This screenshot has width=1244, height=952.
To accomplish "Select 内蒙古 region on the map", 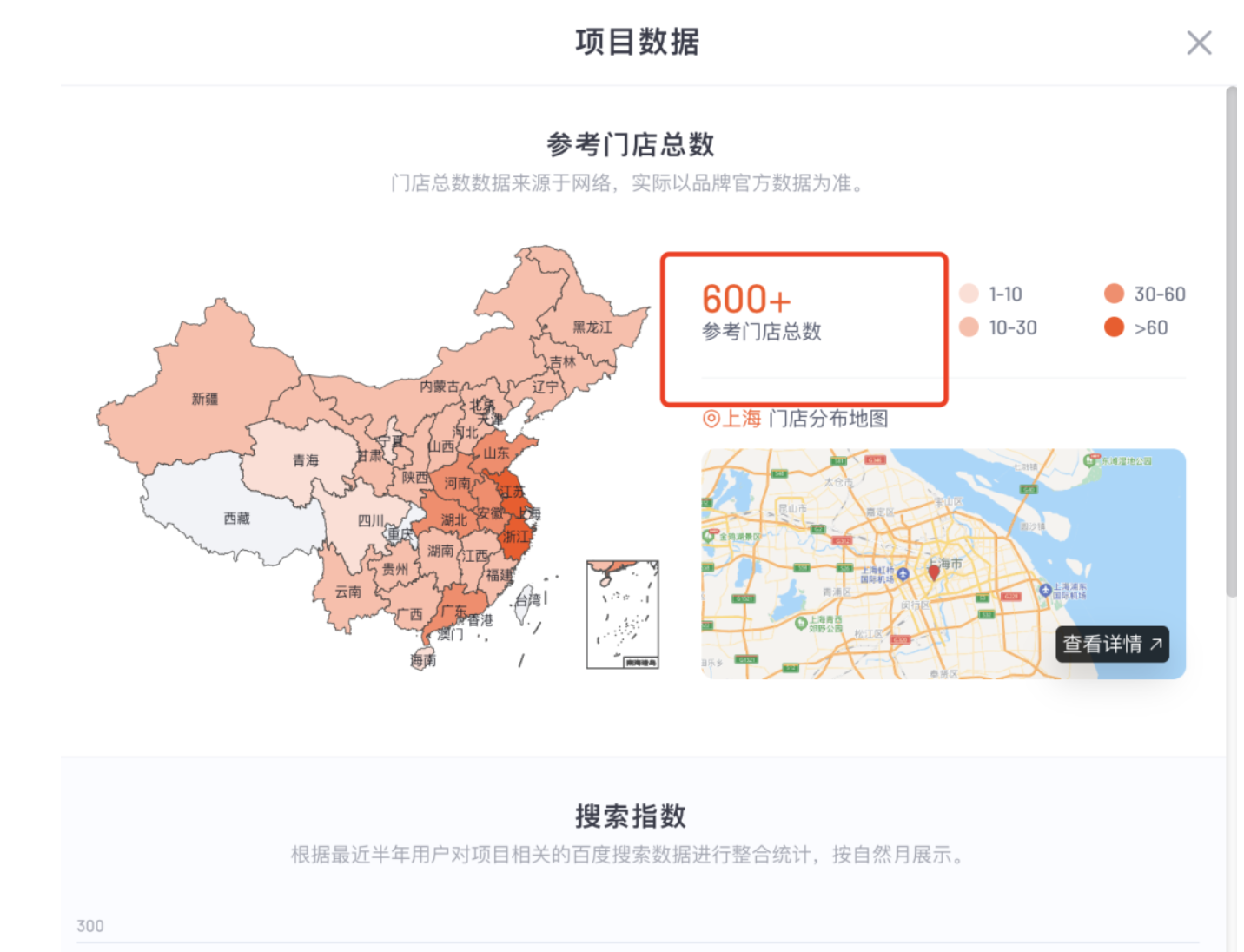I will pyautogui.click(x=440, y=386).
